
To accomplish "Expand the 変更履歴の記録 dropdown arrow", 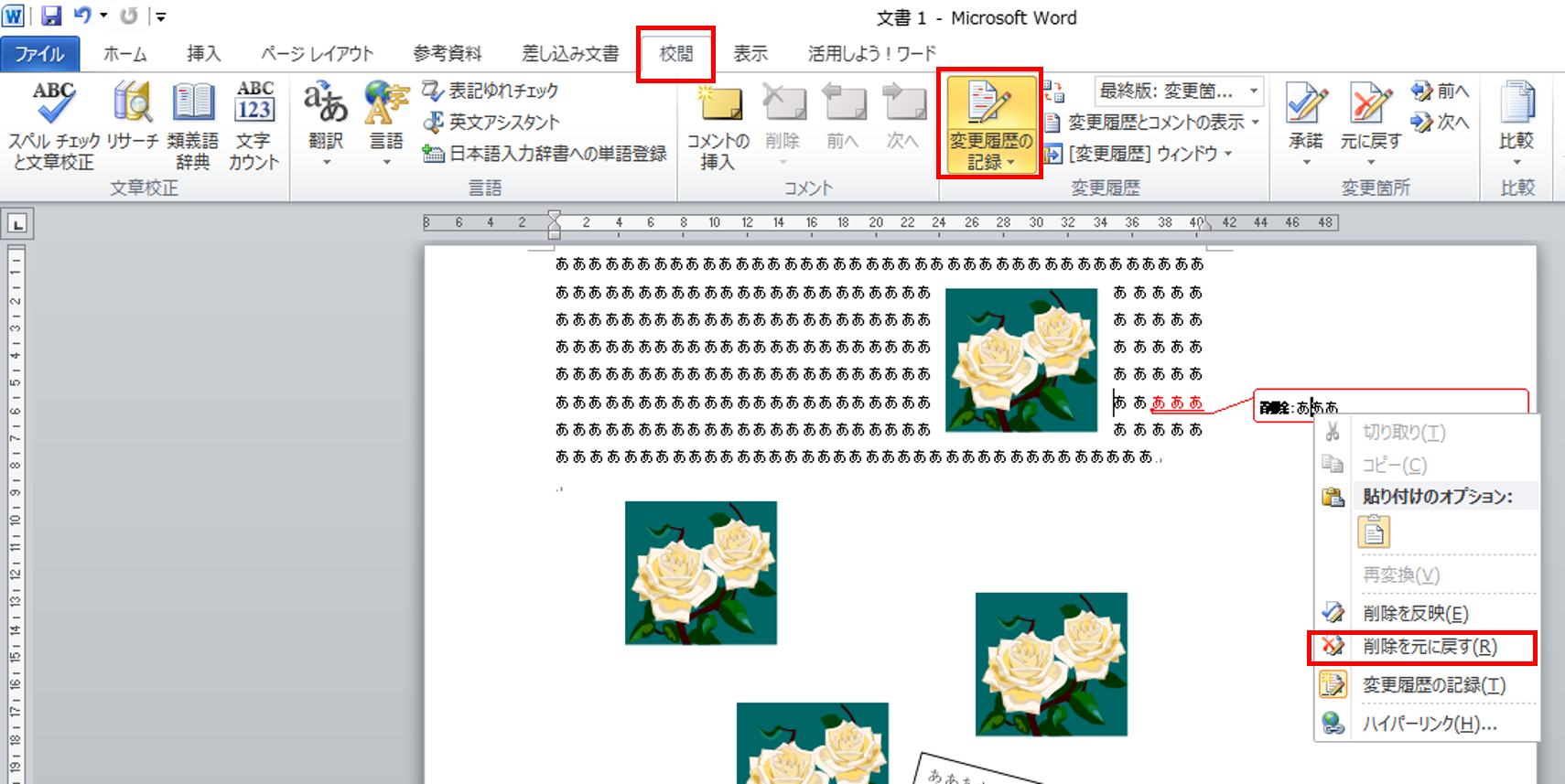I will point(1010,163).
